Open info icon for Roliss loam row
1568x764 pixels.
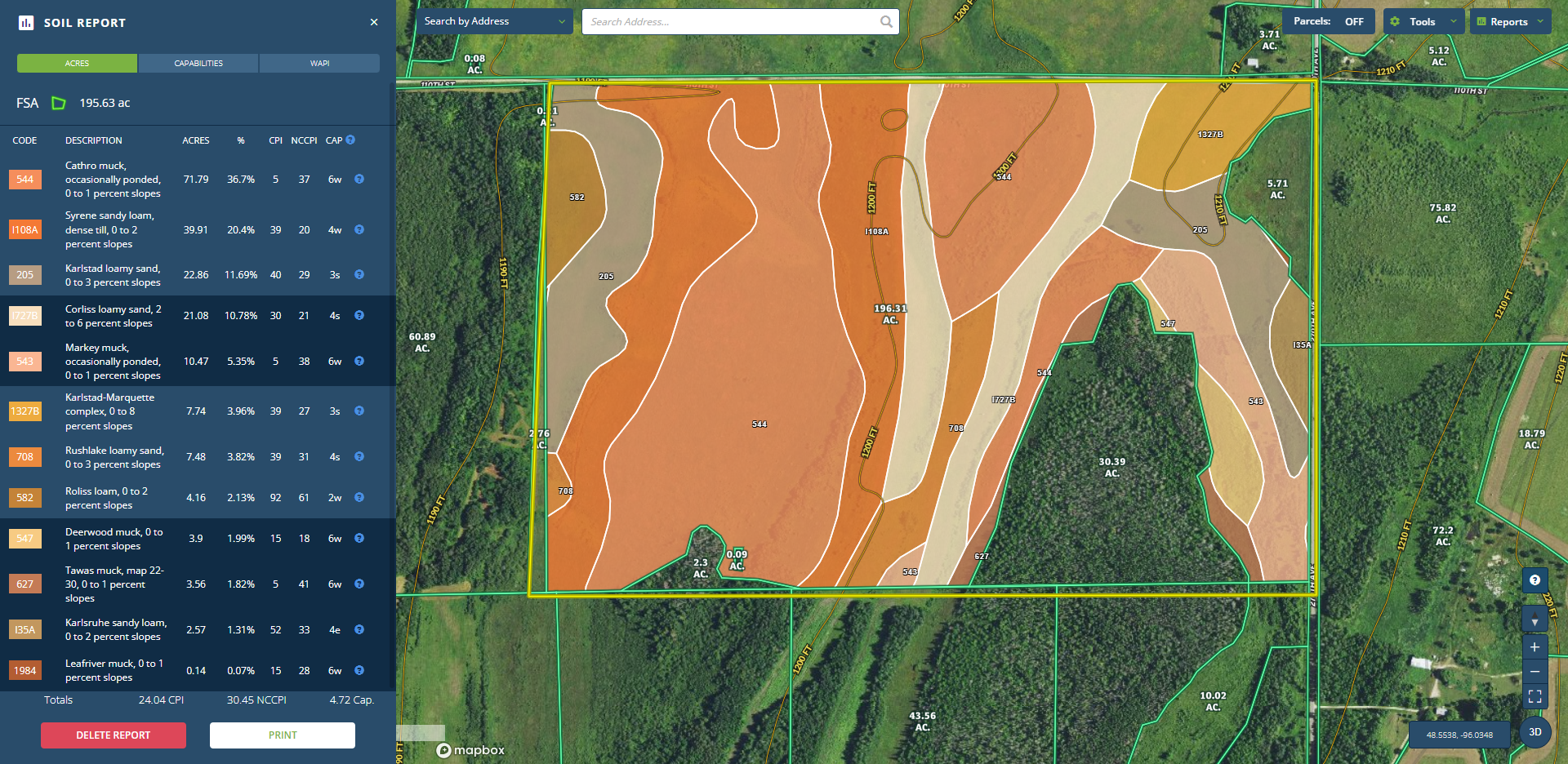[x=359, y=498]
